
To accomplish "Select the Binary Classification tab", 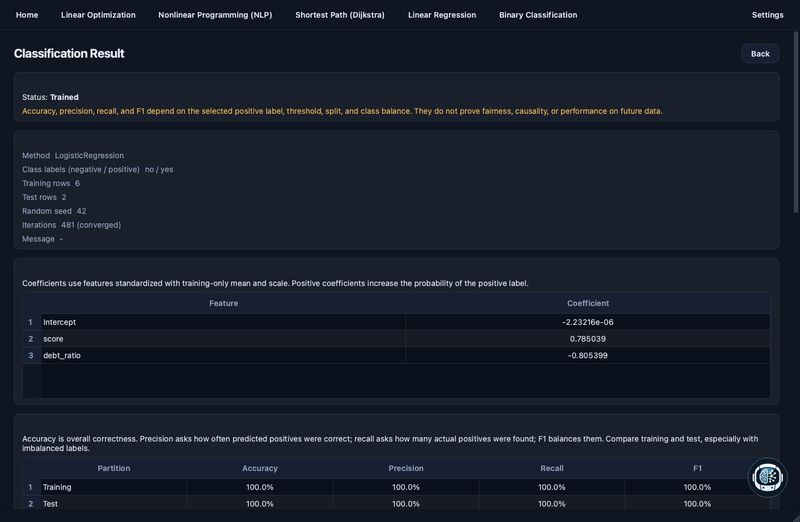I will point(538,15).
